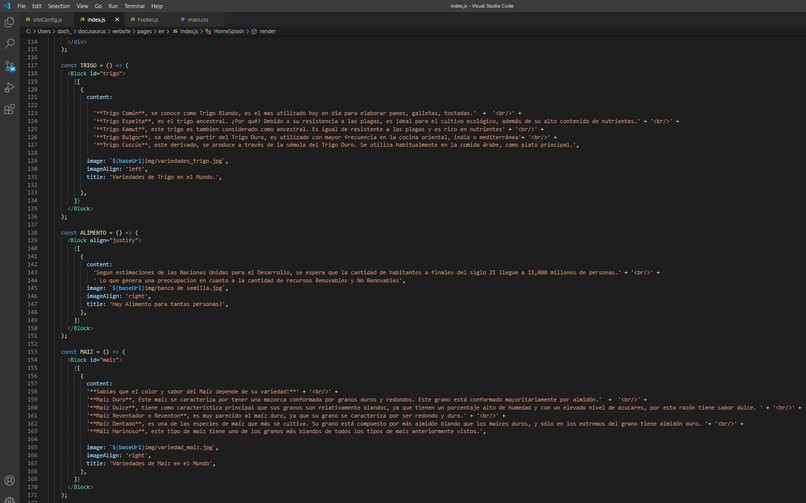Click the 'Maíz Duro' content line
The width and height of the screenshot is (806, 503).
367,399
